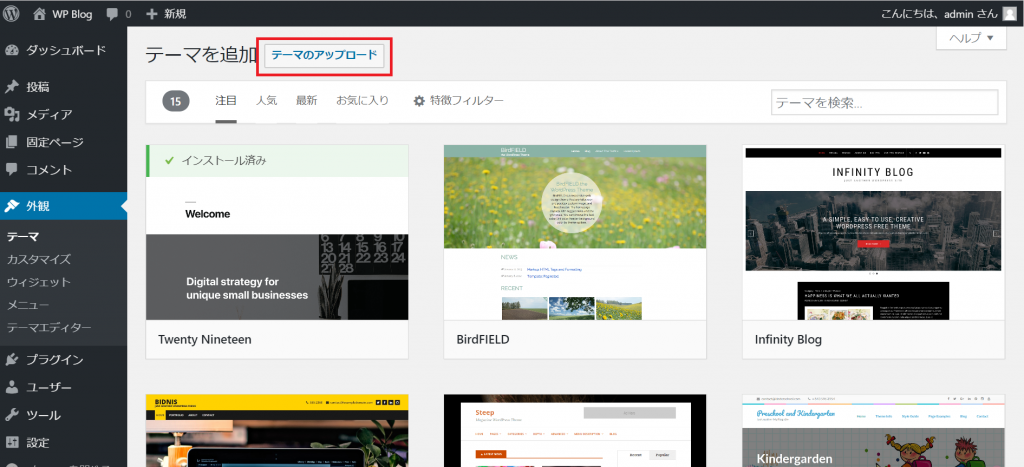
Task: Open the 設定 menu
Action: (x=37, y=443)
